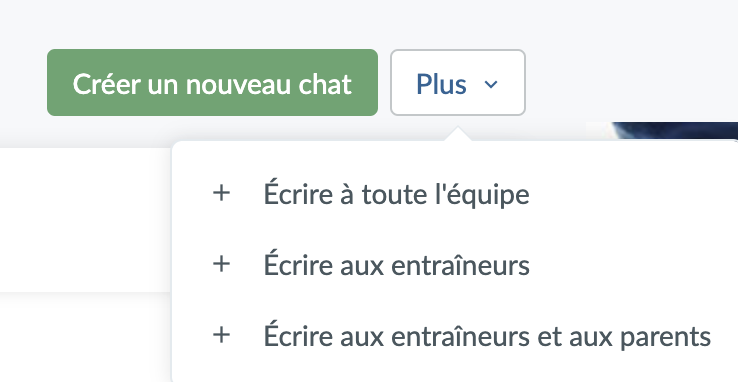
Task: Click the chevron arrow inside Plus
Action: (x=491, y=84)
